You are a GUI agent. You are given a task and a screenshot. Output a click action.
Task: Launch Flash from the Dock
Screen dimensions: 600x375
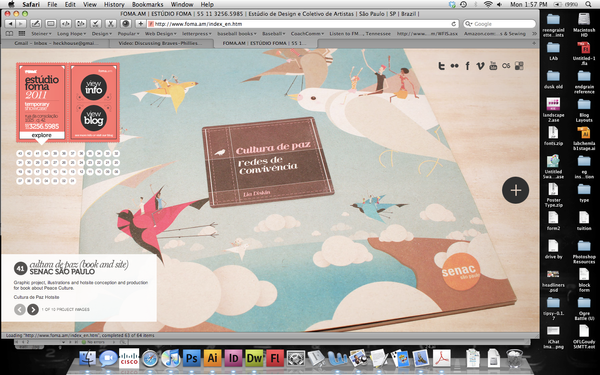pyautogui.click(x=274, y=359)
